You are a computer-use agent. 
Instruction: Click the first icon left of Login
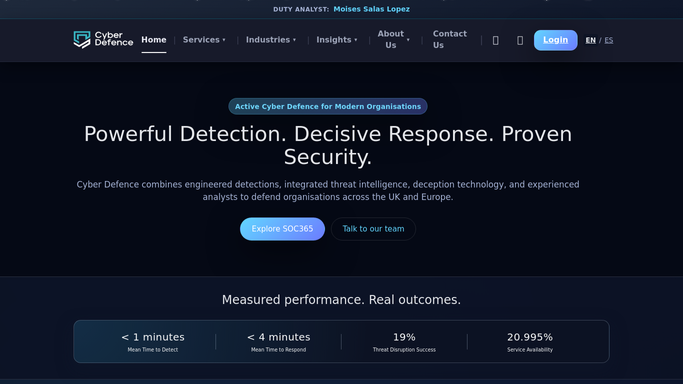click(x=496, y=40)
